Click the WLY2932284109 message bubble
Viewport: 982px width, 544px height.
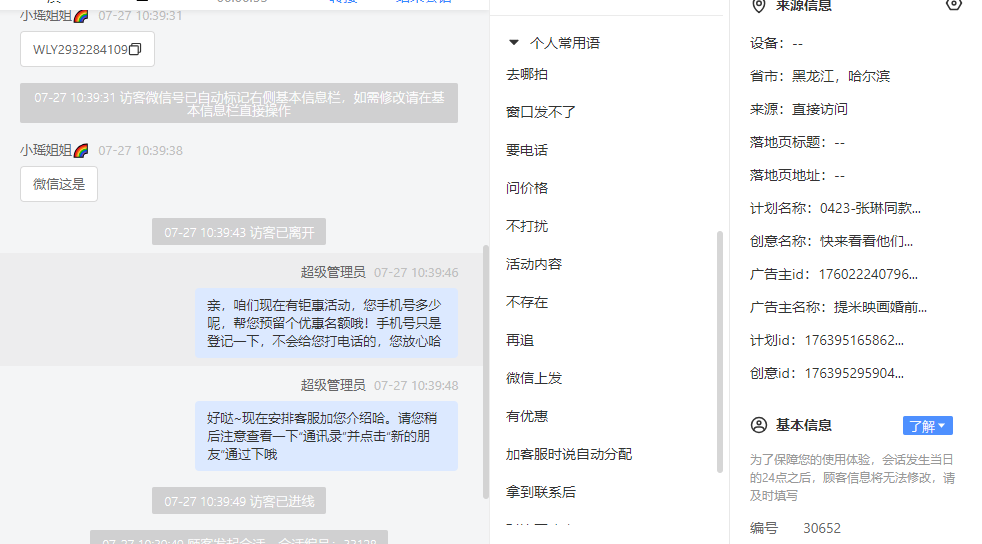(87, 49)
